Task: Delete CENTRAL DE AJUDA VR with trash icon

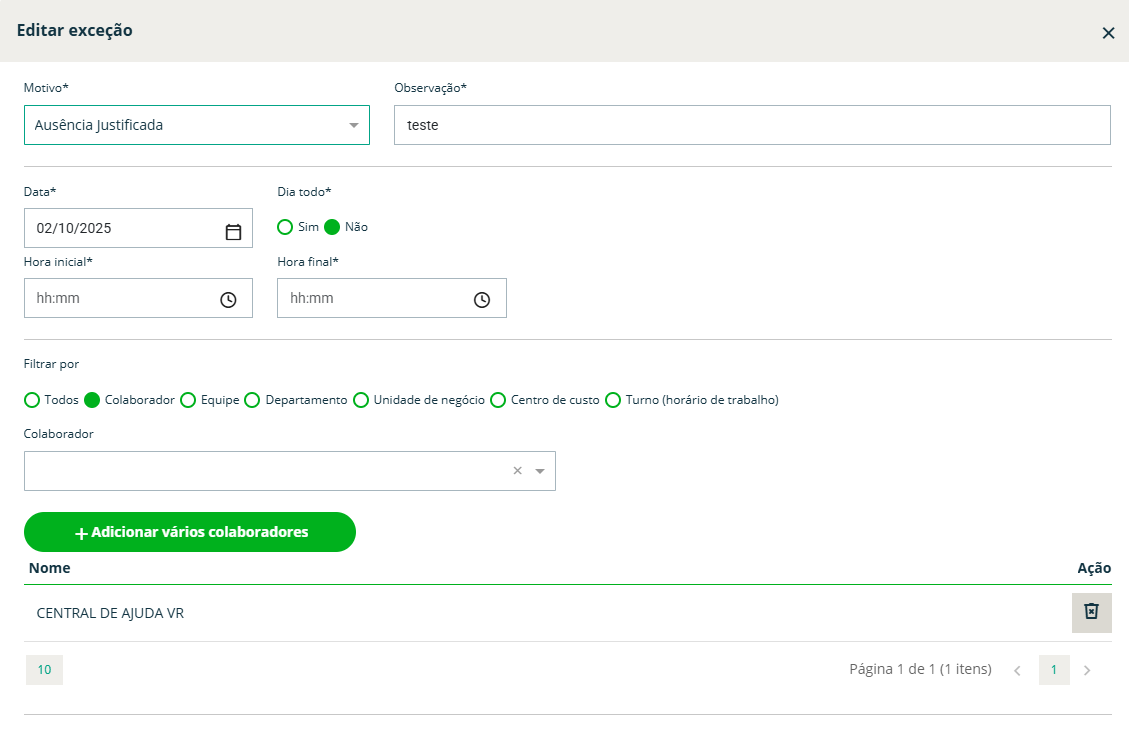Action: point(1091,612)
